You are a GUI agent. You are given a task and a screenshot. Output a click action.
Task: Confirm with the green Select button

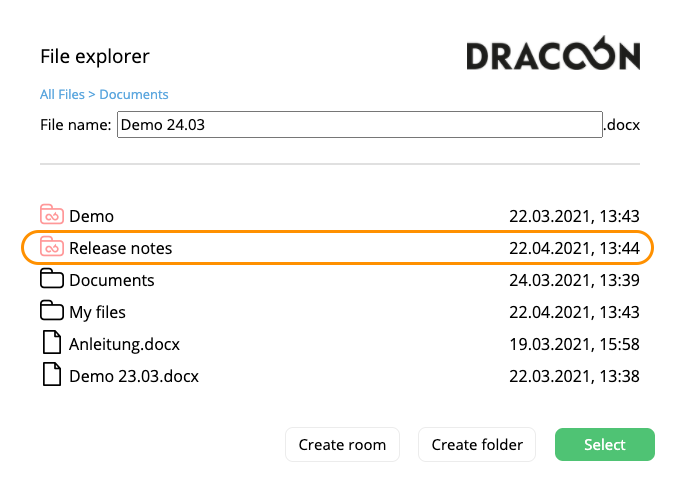click(605, 445)
